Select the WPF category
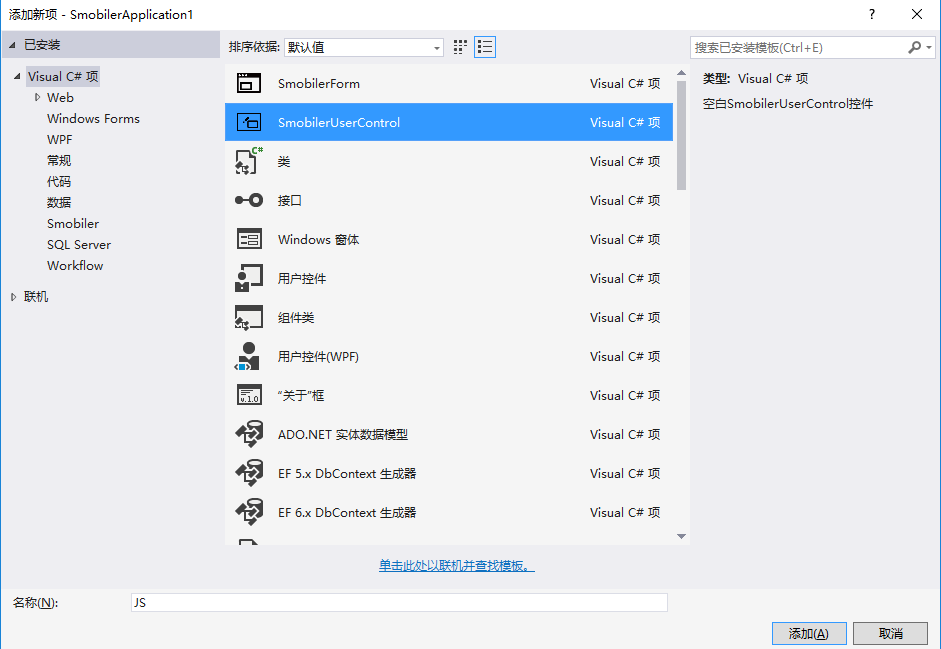 [x=59, y=139]
